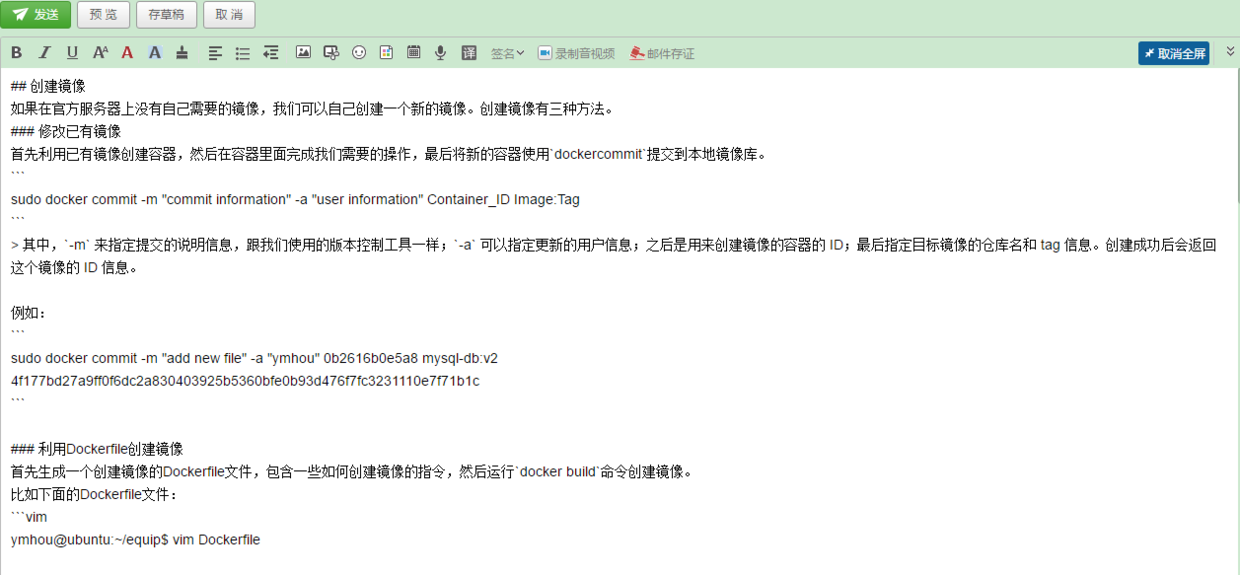Click the line '例如：'
The width and height of the screenshot is (1240, 575).
29,313
